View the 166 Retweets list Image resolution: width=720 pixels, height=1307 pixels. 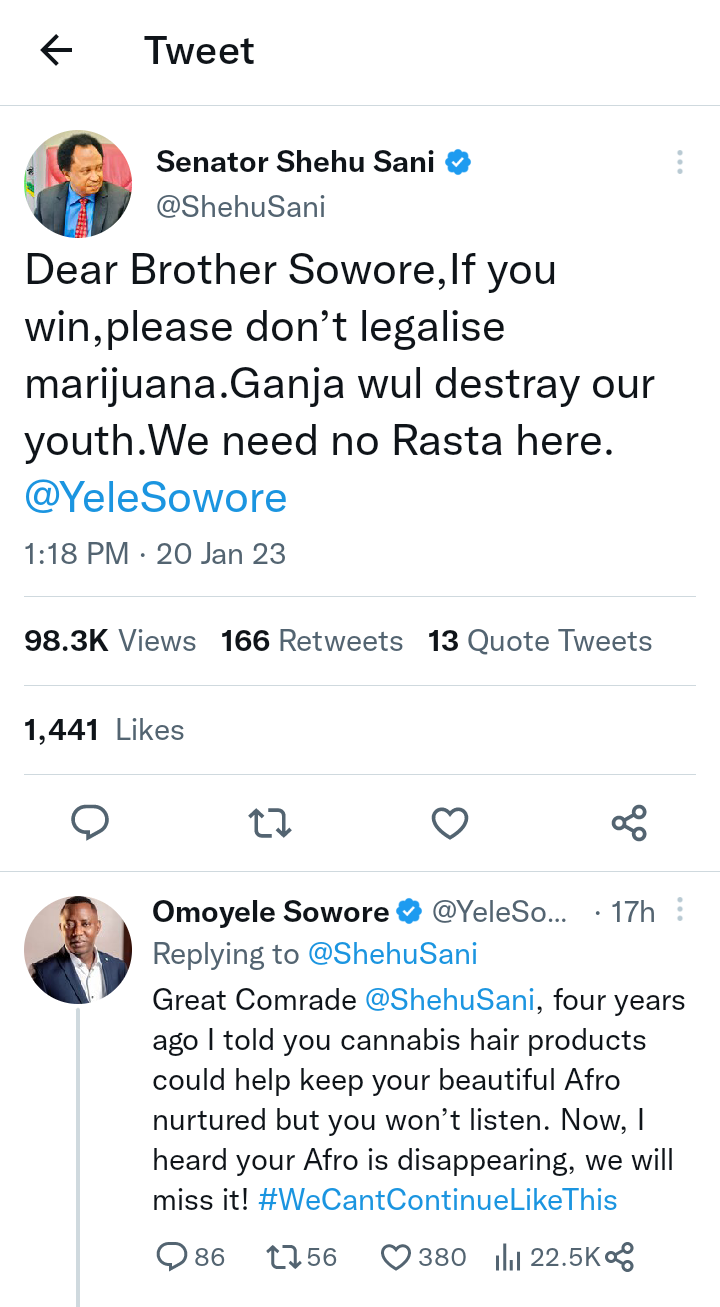pos(312,641)
